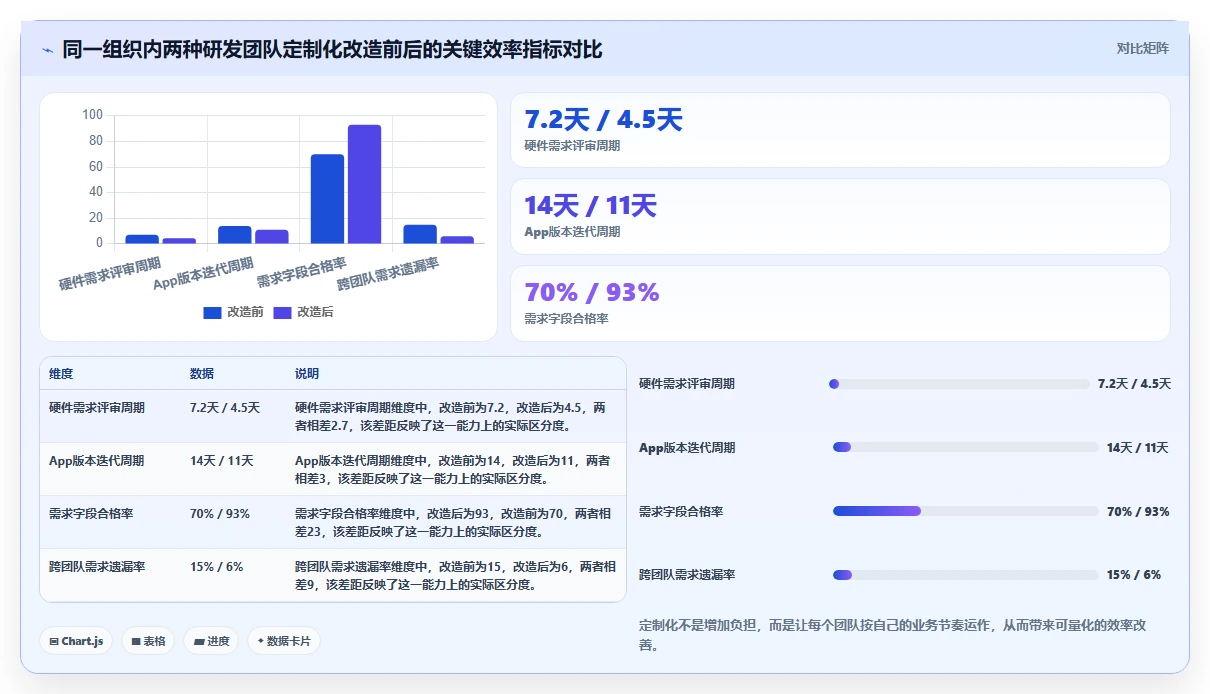Image resolution: width=1210 pixels, height=694 pixels.
Task: Click the 需求字段合格率 progress bar
Action: (x=966, y=512)
